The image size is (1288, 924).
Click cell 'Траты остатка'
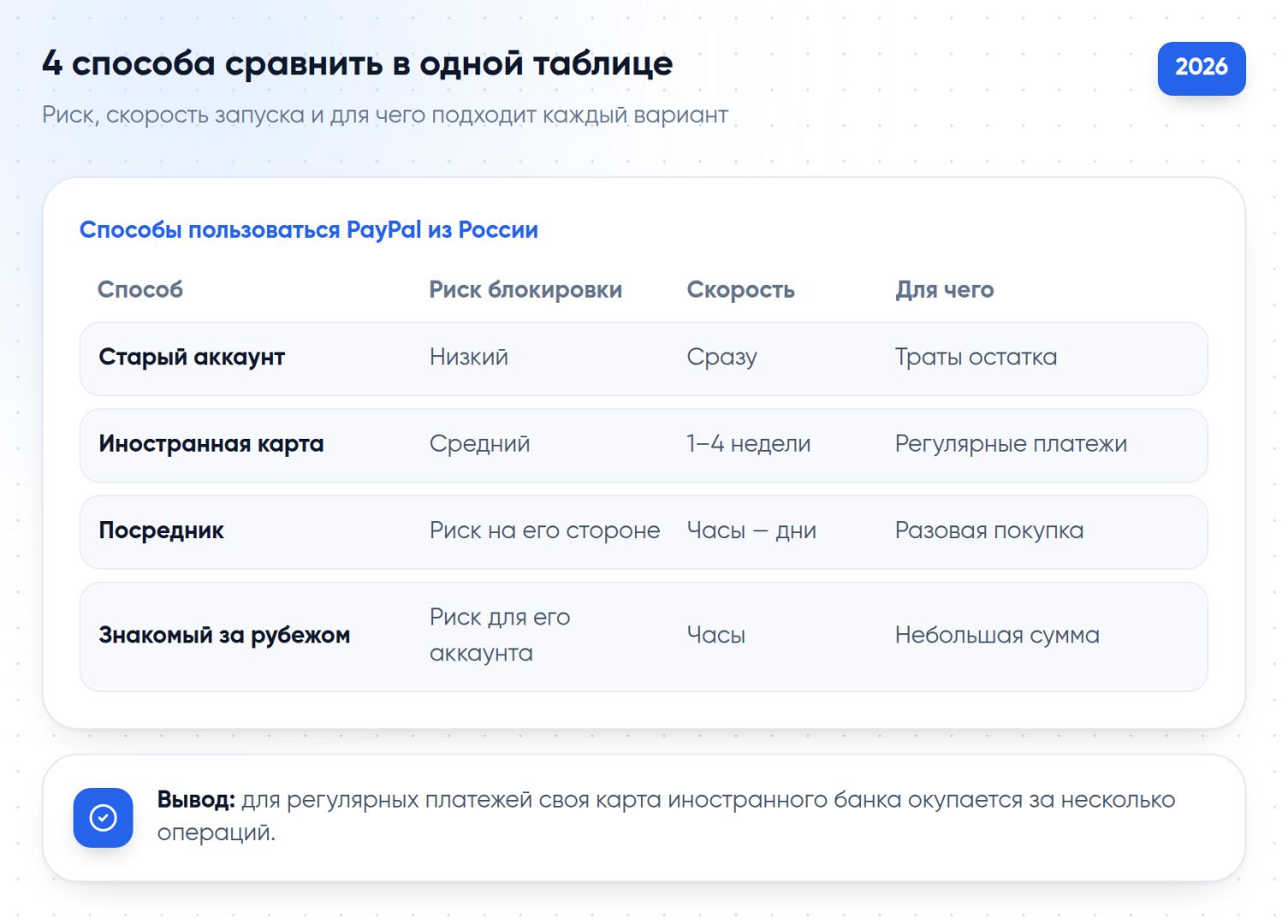coord(976,358)
